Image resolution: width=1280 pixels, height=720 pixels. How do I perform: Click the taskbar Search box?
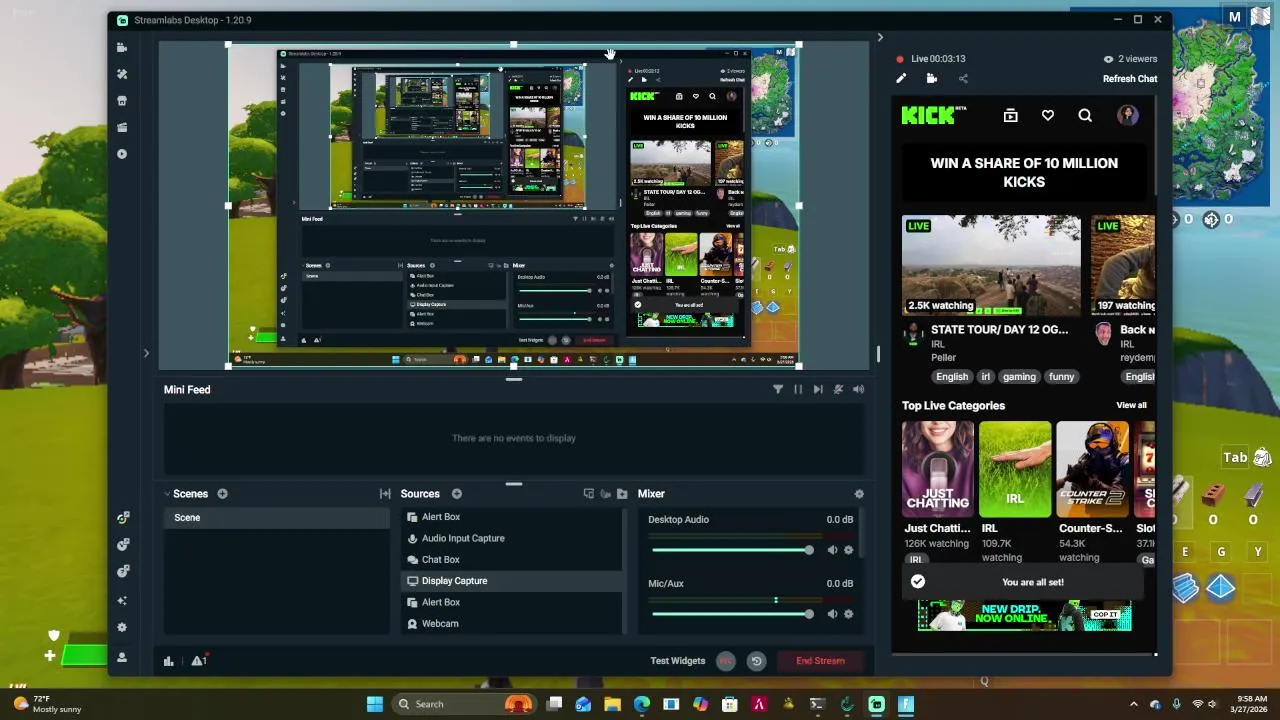pos(464,704)
